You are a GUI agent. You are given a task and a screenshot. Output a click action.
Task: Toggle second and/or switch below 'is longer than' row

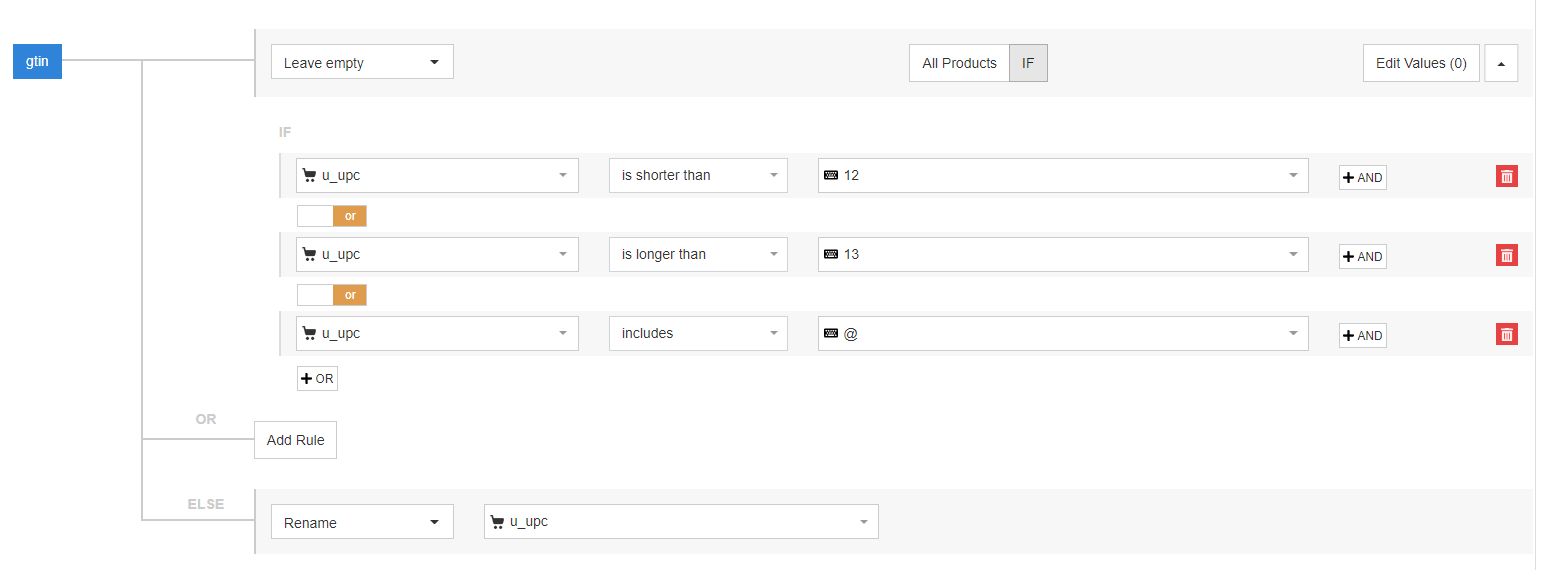click(332, 295)
